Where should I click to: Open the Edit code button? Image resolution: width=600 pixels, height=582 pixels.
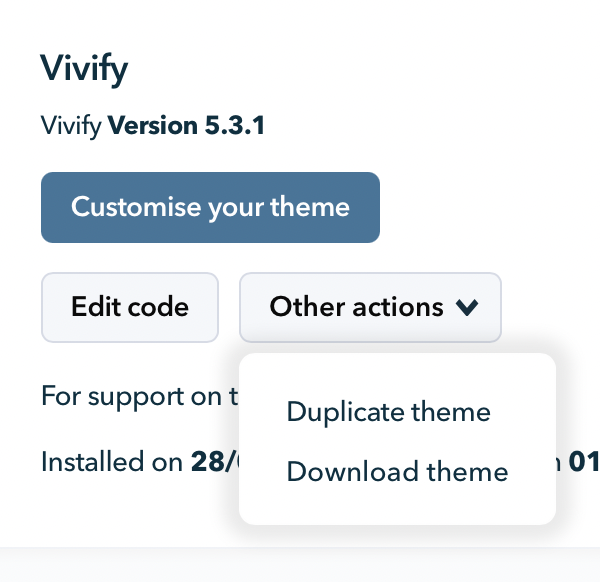[x=129, y=307]
